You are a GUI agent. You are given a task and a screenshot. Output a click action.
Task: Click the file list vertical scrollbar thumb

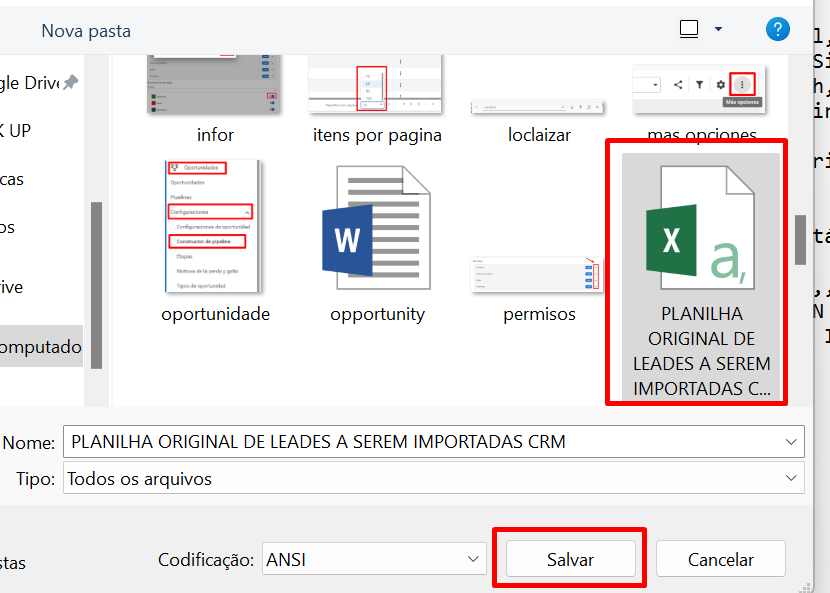800,240
